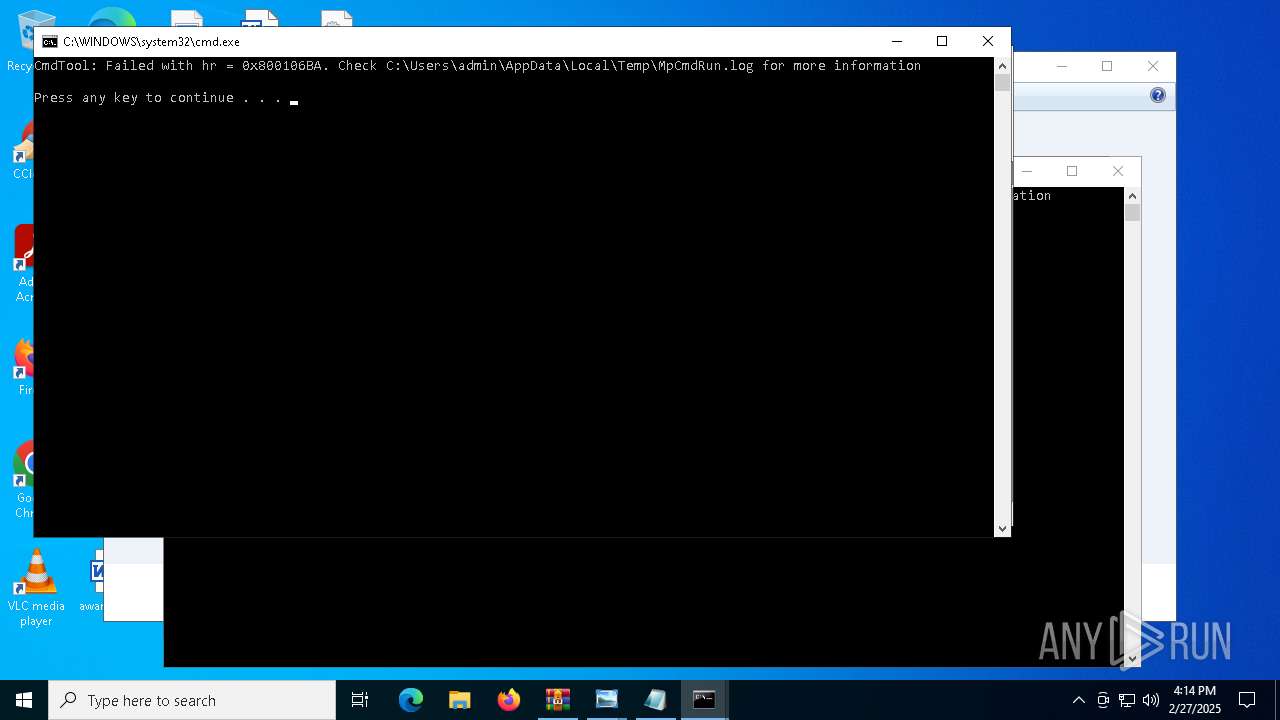Select the VLC media player desktop icon
The height and width of the screenshot is (720, 1280).
[36, 588]
